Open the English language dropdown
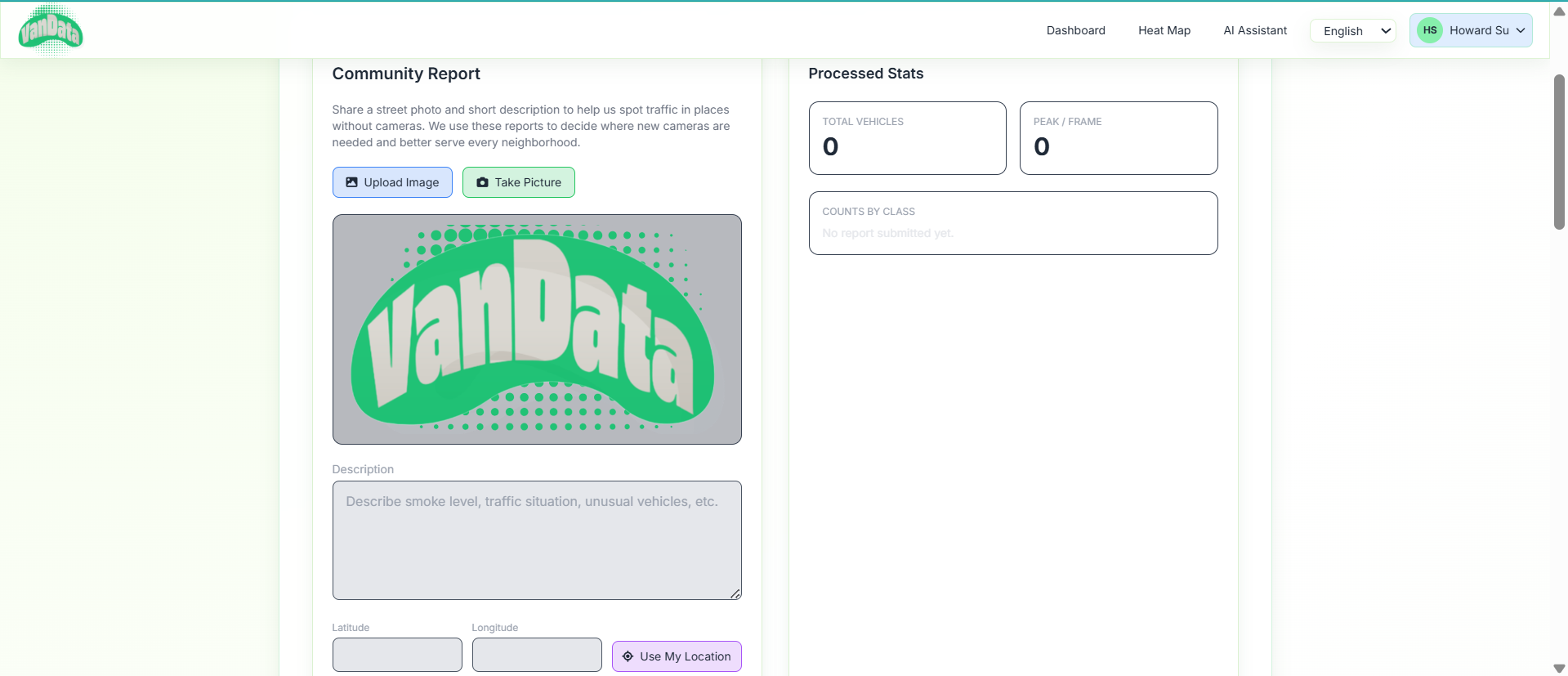 (x=1353, y=31)
